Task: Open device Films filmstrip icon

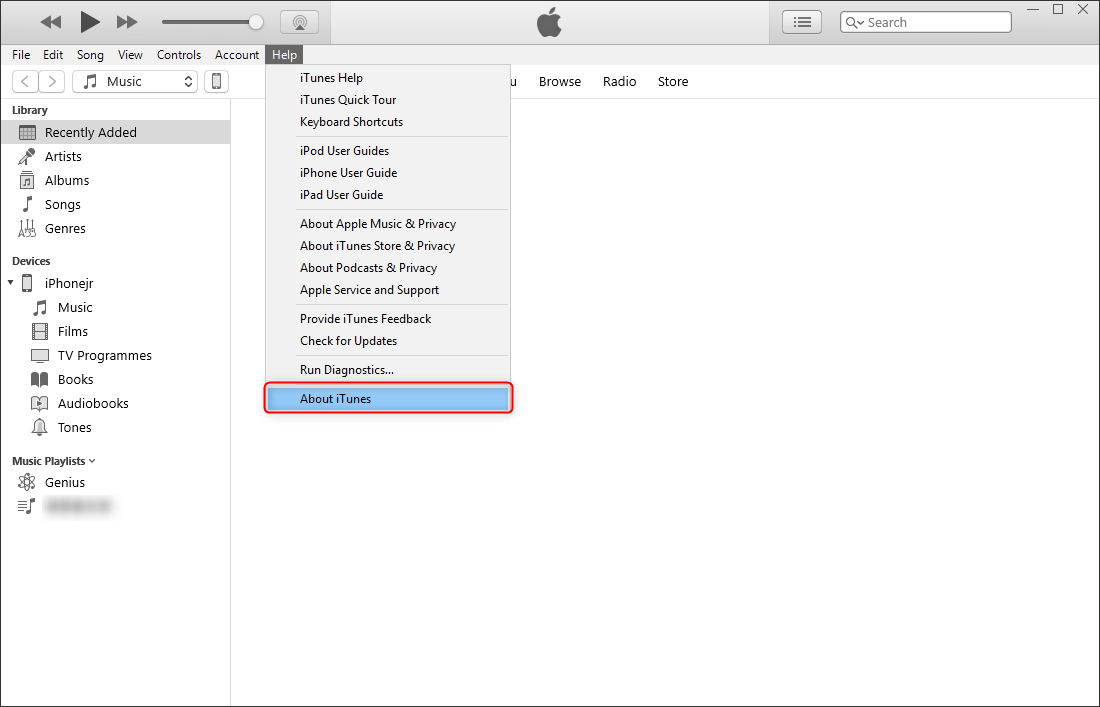Action: coord(40,331)
